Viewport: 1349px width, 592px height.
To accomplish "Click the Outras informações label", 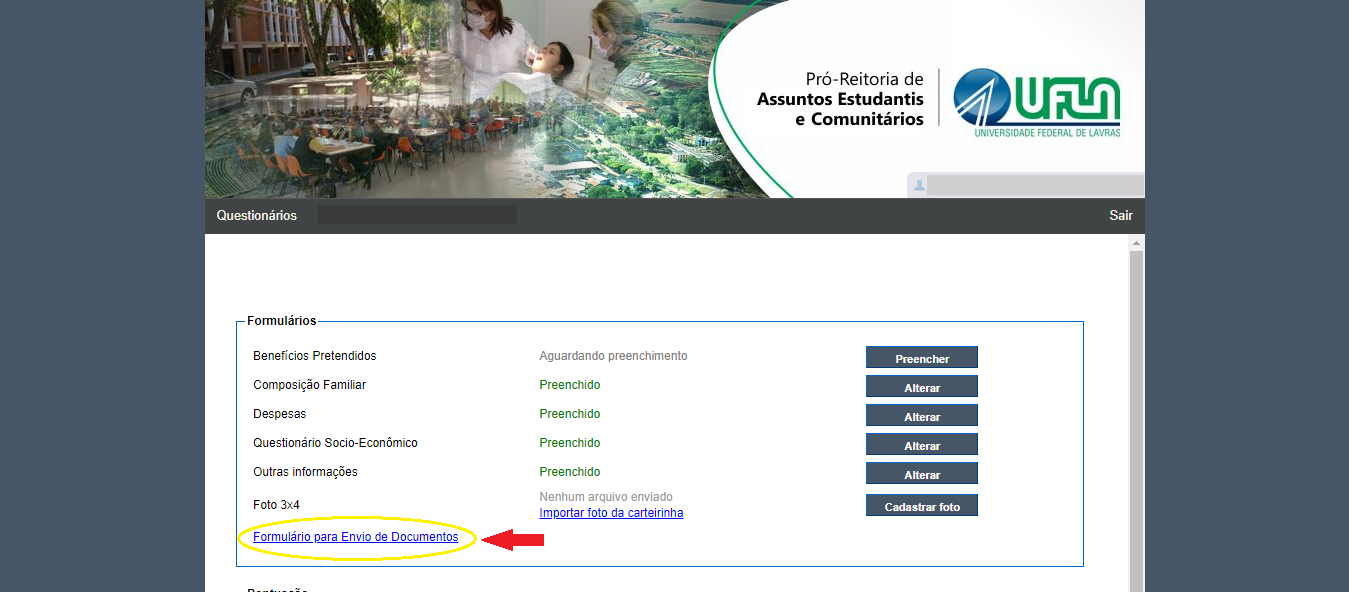I will point(305,472).
